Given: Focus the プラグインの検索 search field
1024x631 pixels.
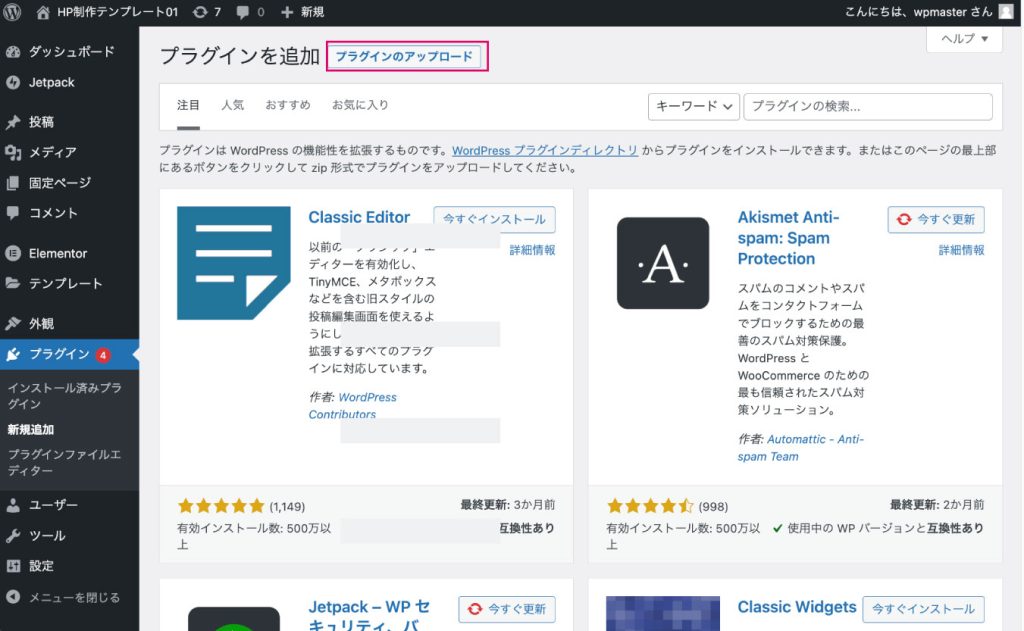Looking at the screenshot, I should [x=868, y=106].
